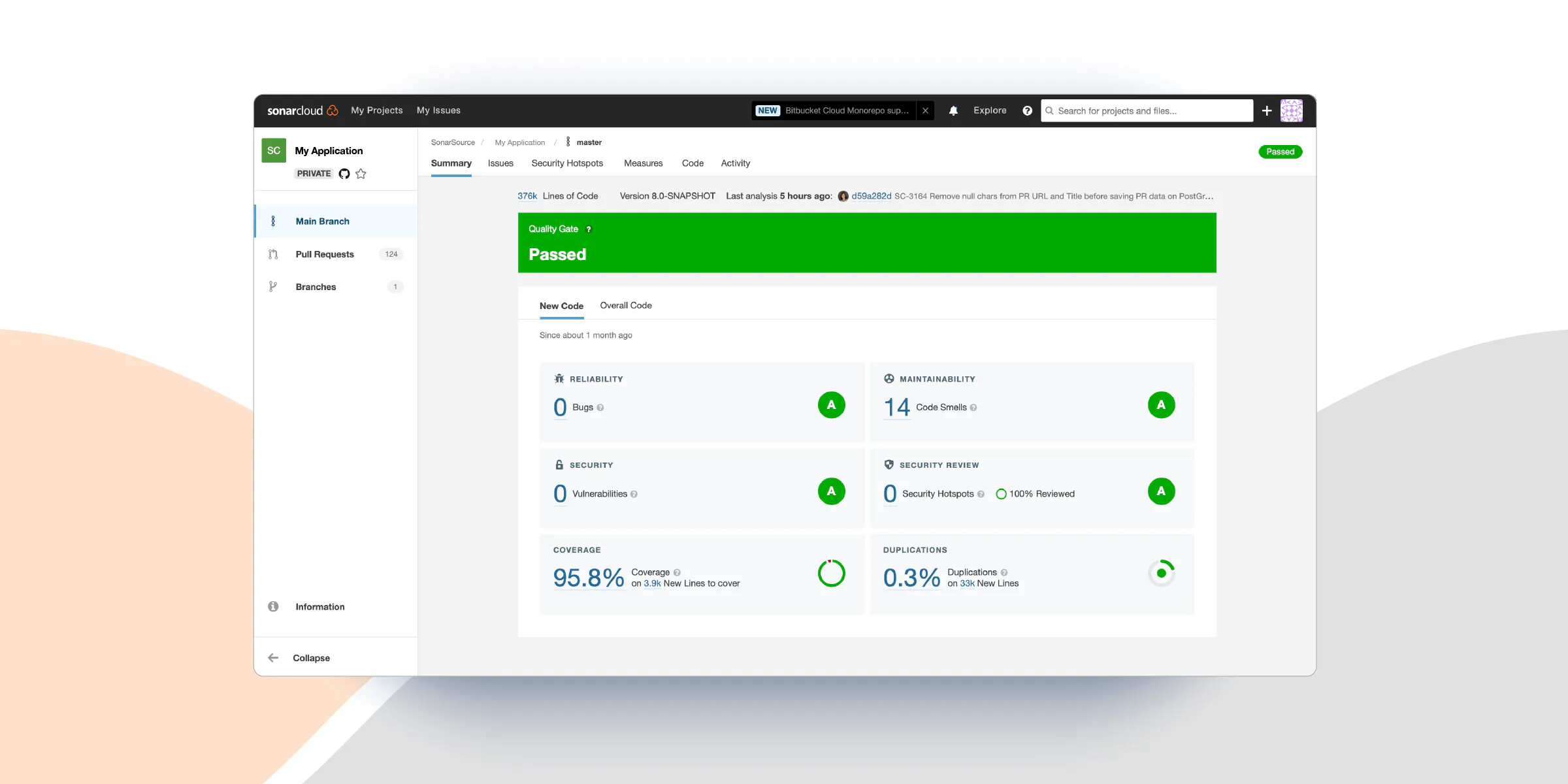Click the coverage donut chart indicator
Viewport: 1568px width, 784px height.
[x=831, y=574]
